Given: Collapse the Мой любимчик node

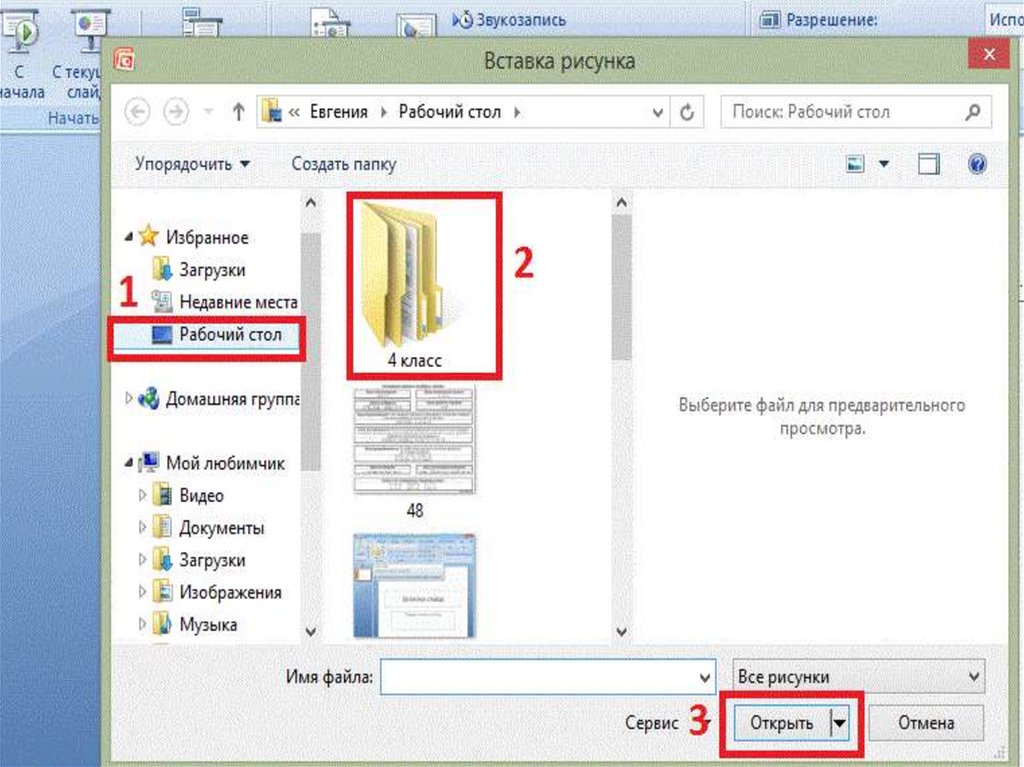Looking at the screenshot, I should tap(129, 463).
